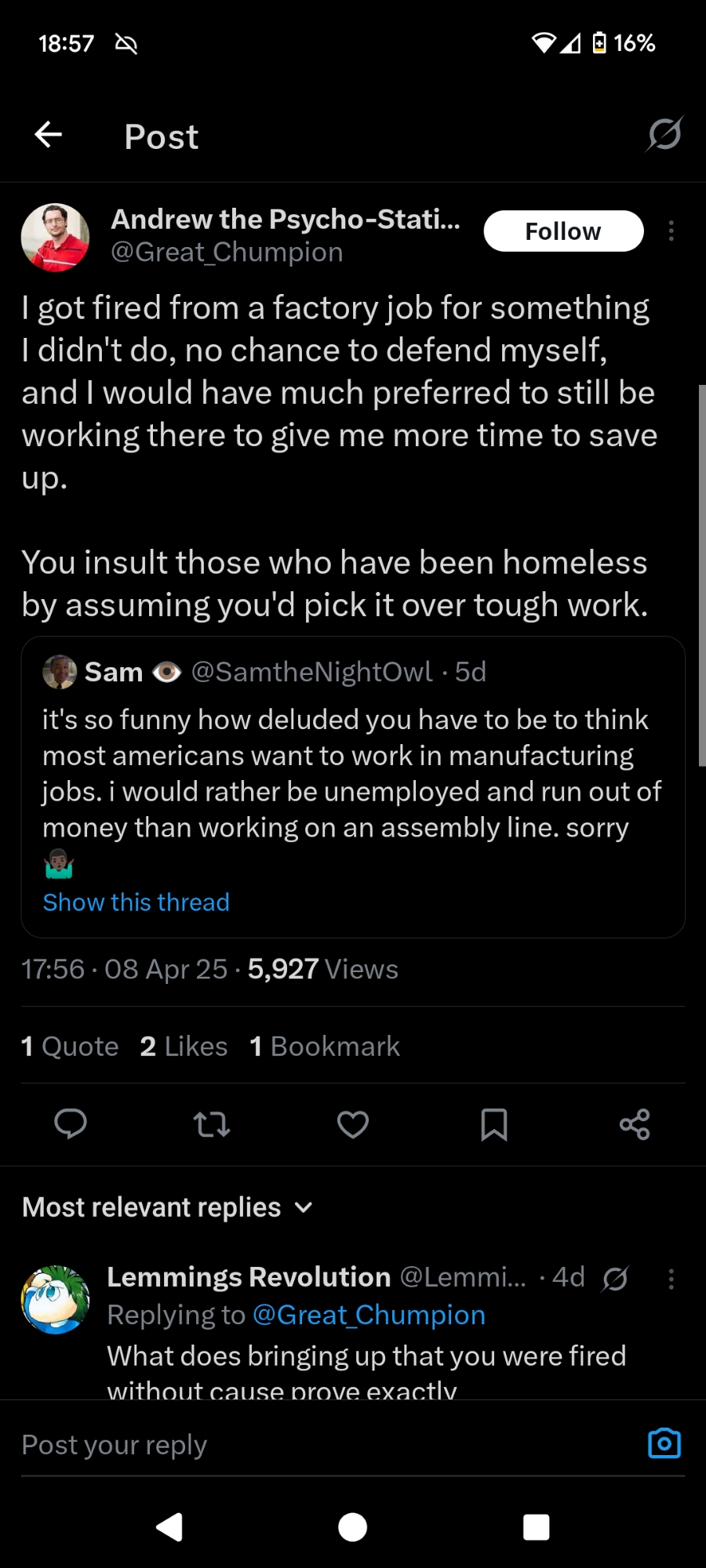Tap the back arrow in header

coord(49,135)
